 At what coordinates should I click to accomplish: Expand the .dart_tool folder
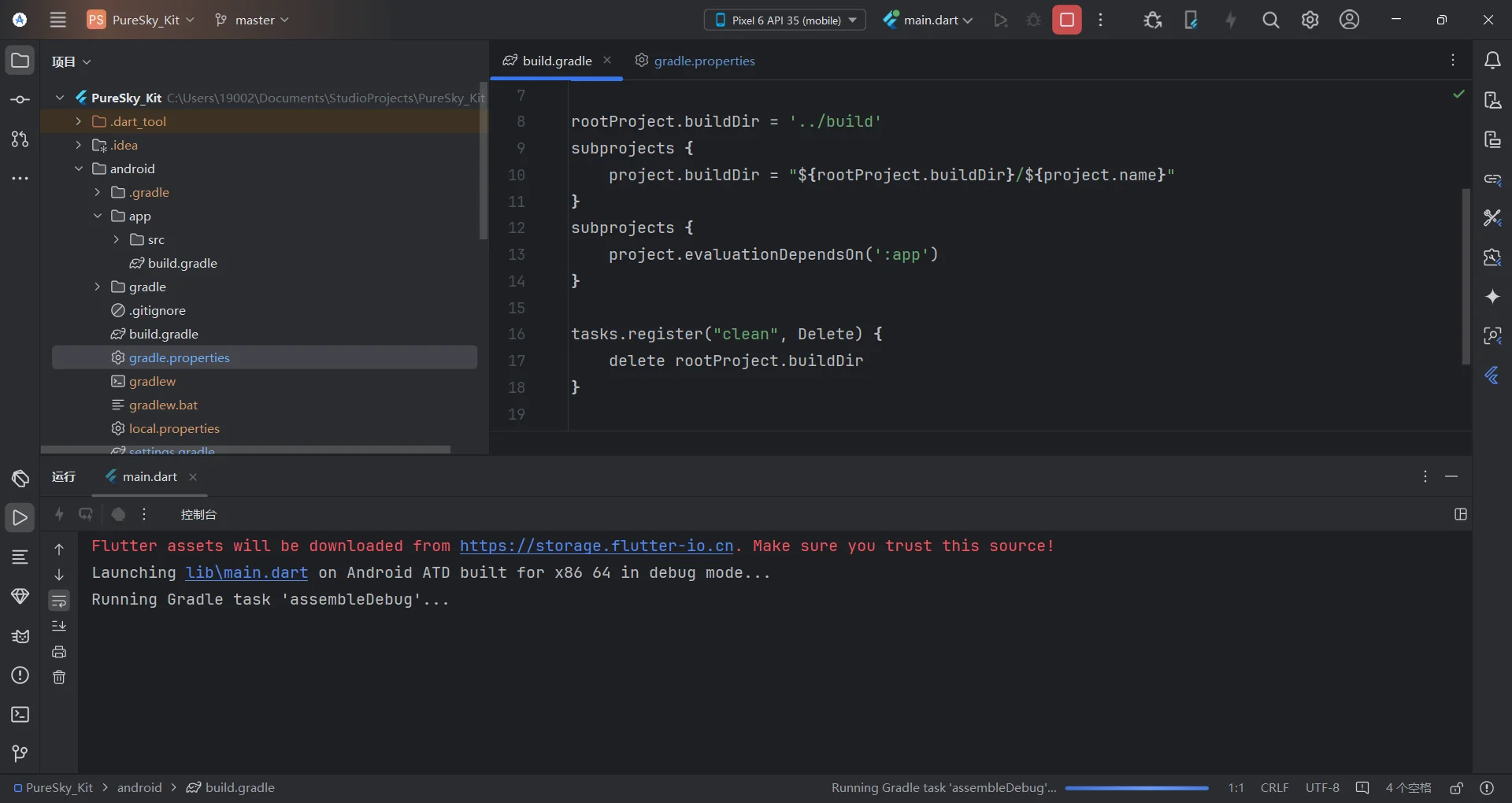click(79, 121)
